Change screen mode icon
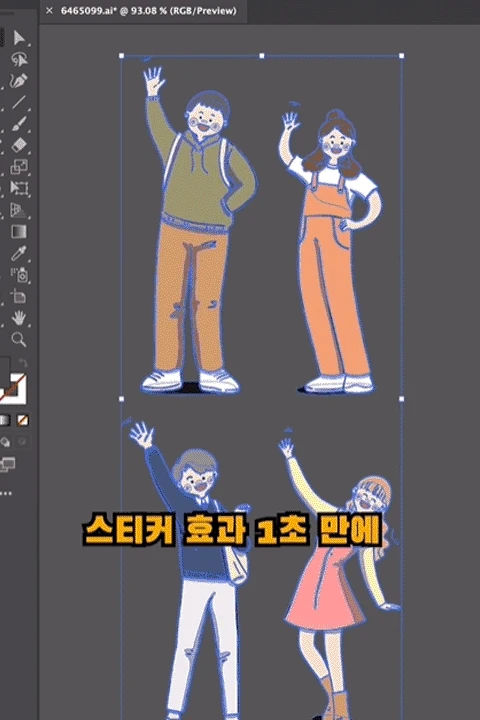Screen dimensions: 480x720 [8, 465]
